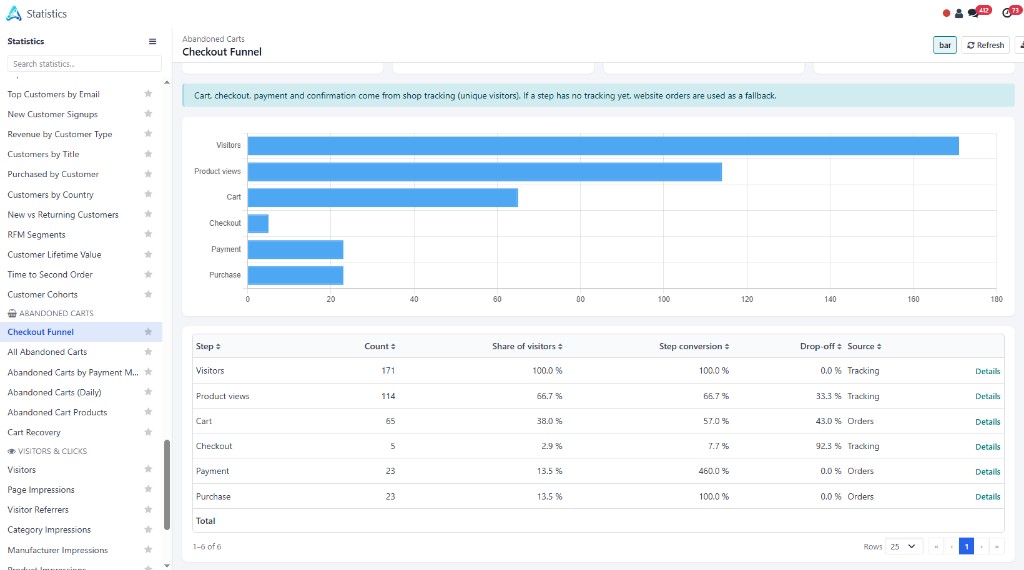This screenshot has width=1024, height=570.
Task: Star the Customer Lifetime Value report
Action: click(148, 254)
